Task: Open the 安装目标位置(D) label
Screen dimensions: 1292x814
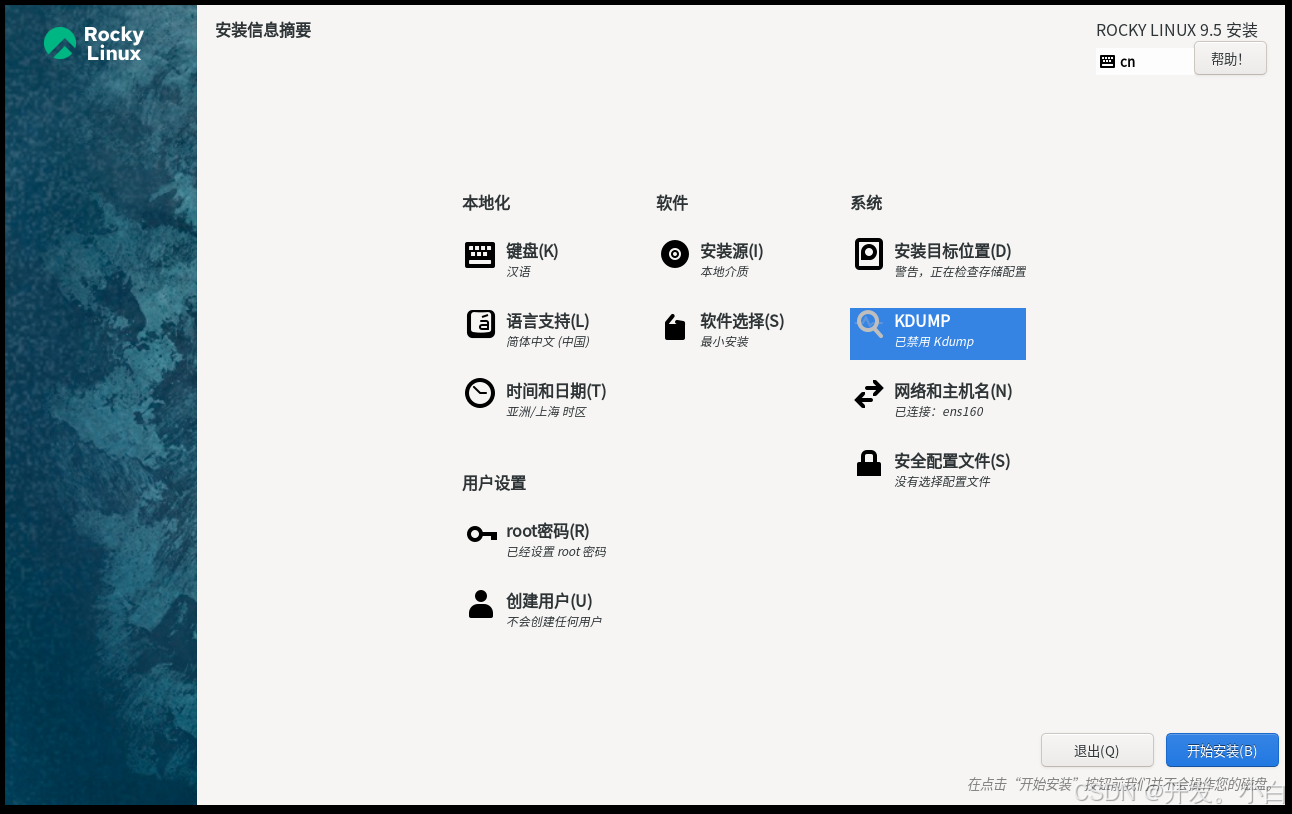Action: [x=953, y=251]
